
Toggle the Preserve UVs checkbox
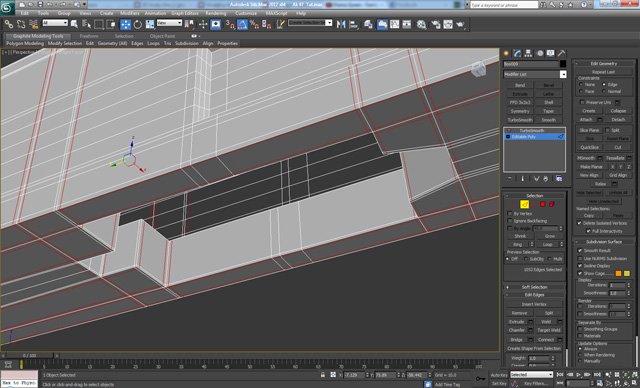click(x=582, y=102)
